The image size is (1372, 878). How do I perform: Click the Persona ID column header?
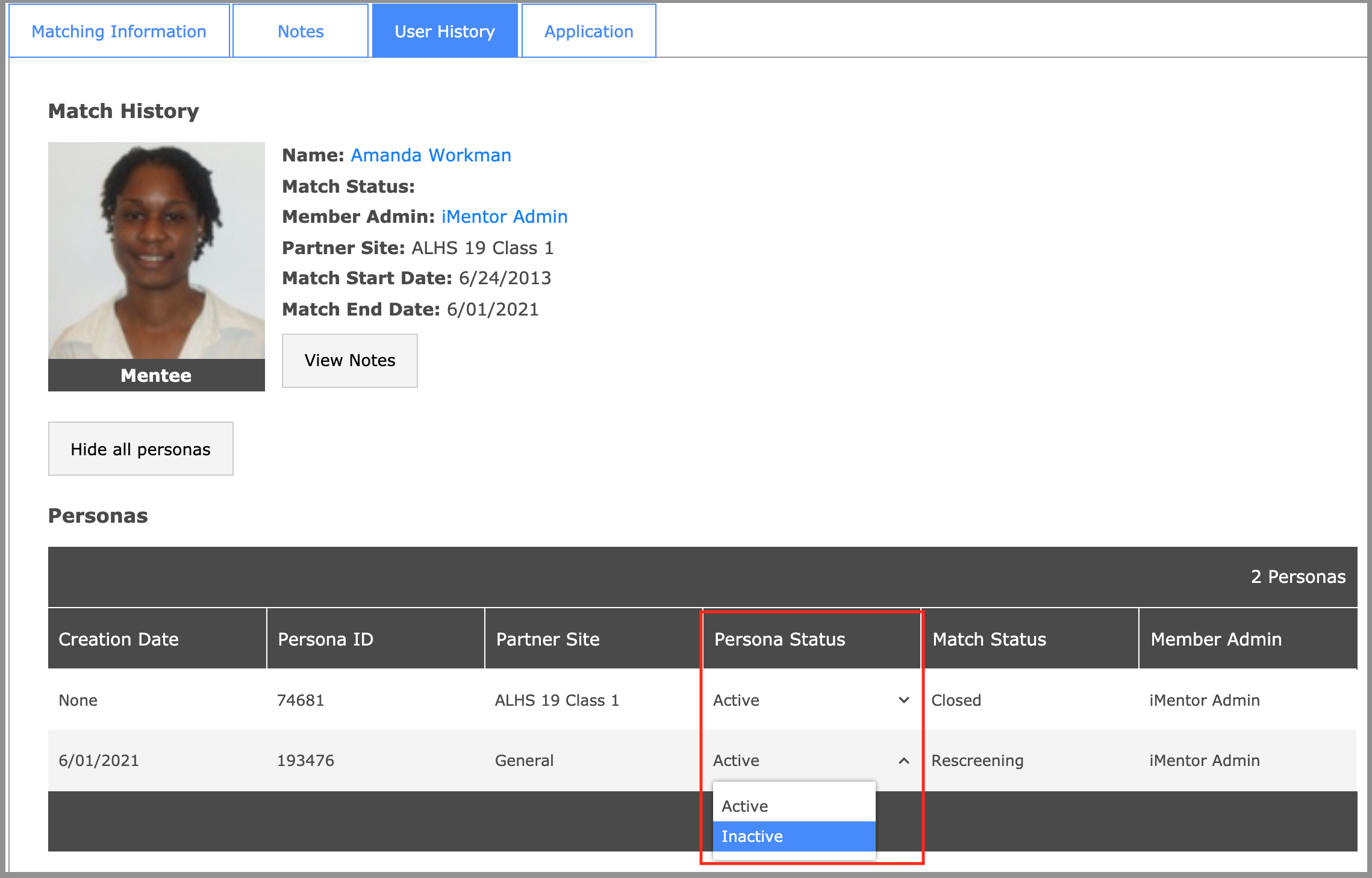tap(325, 640)
